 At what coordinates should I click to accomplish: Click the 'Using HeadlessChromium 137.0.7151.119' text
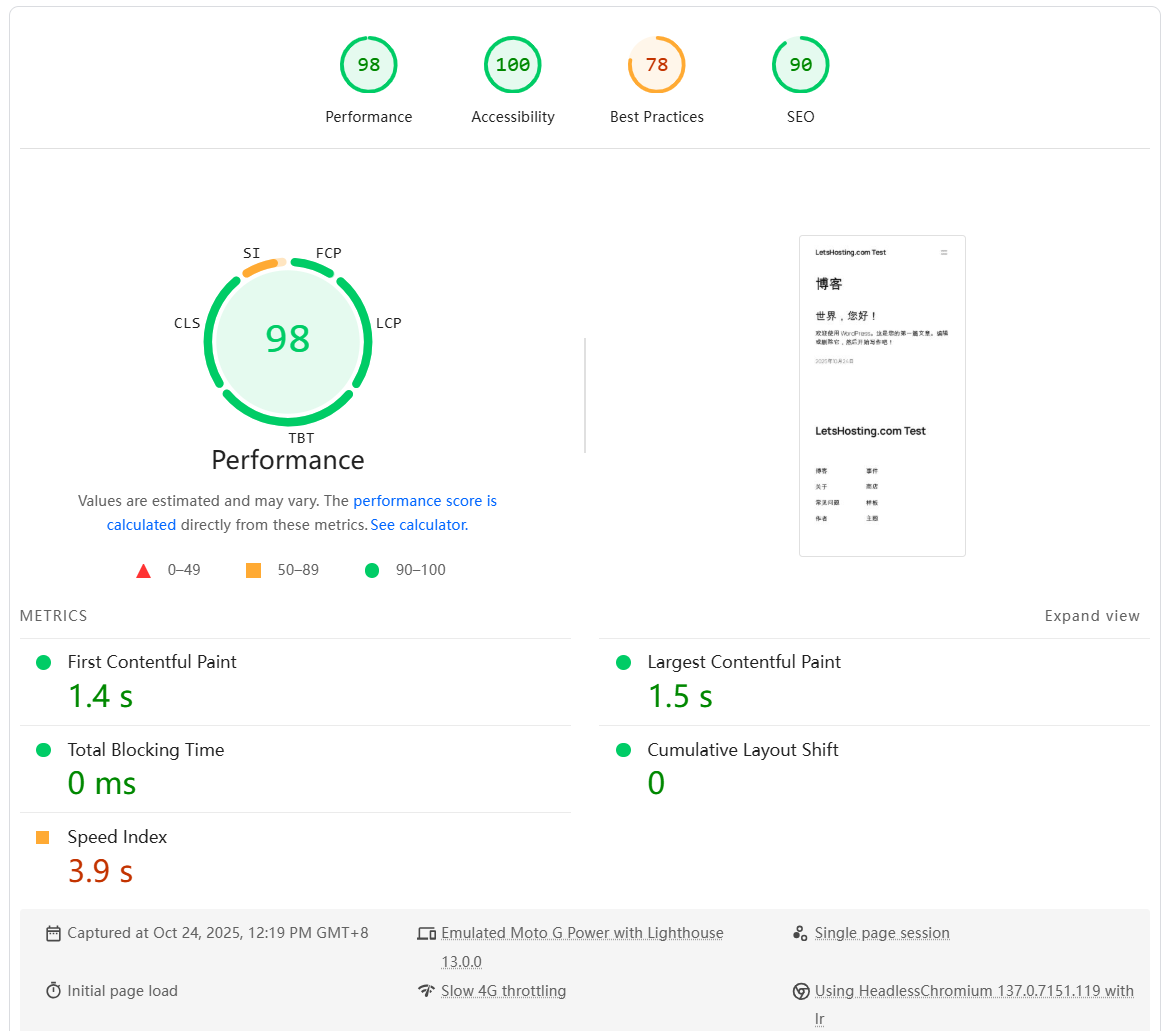(957, 991)
